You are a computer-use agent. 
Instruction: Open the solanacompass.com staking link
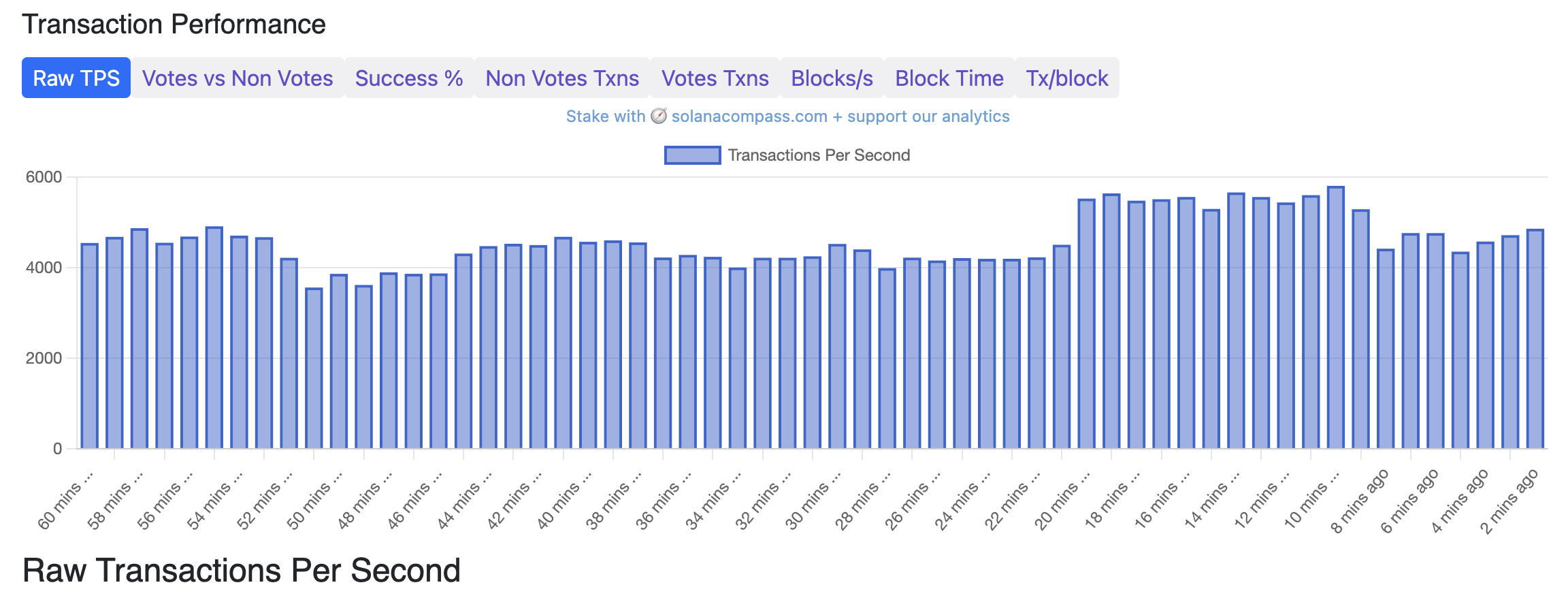click(749, 116)
